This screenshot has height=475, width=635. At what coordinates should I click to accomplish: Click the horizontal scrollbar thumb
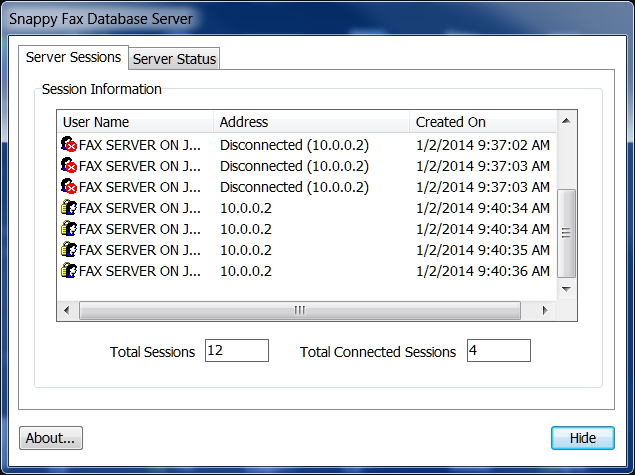coord(300,311)
